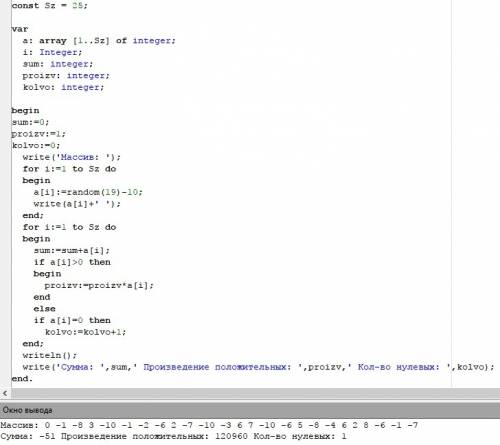The height and width of the screenshot is (445, 500).
Task: Place cursor on 'const Sz = 25;' line
Action: [x=49, y=5]
